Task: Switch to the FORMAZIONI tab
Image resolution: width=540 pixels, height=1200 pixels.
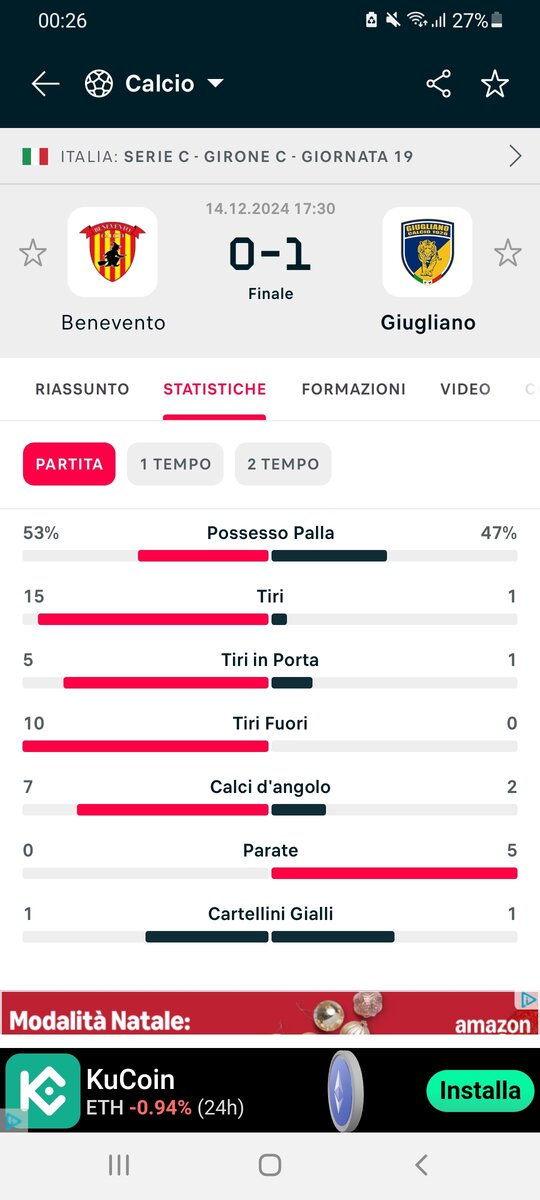Action: [354, 389]
